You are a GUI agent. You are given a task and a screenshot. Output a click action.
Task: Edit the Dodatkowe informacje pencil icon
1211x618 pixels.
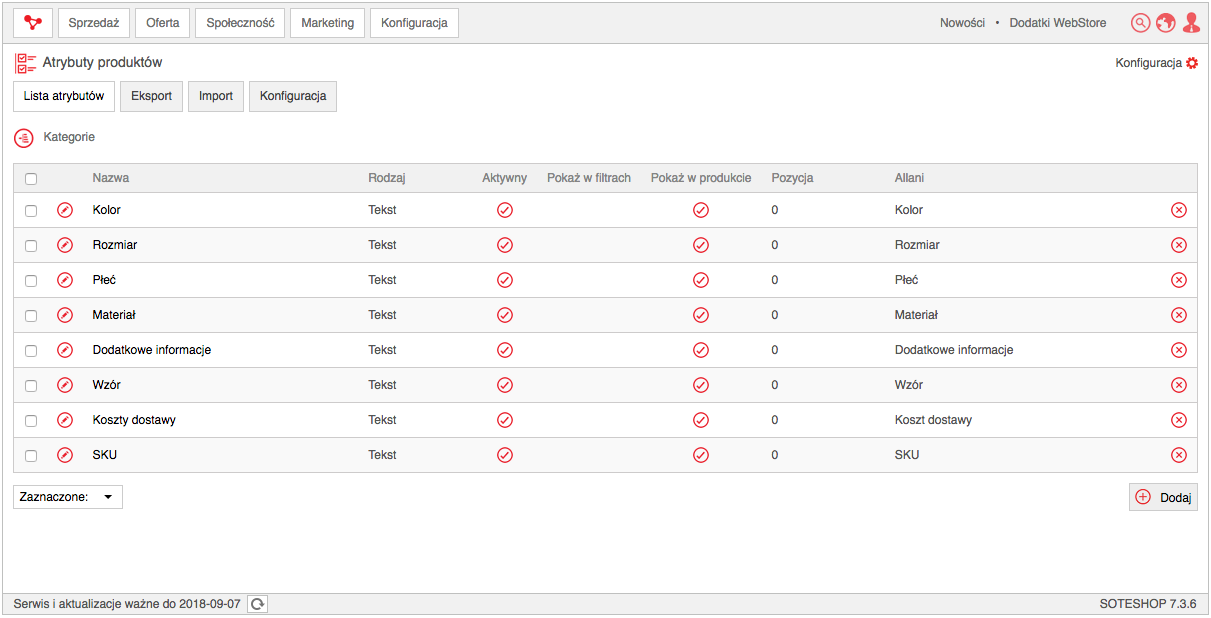(x=65, y=350)
